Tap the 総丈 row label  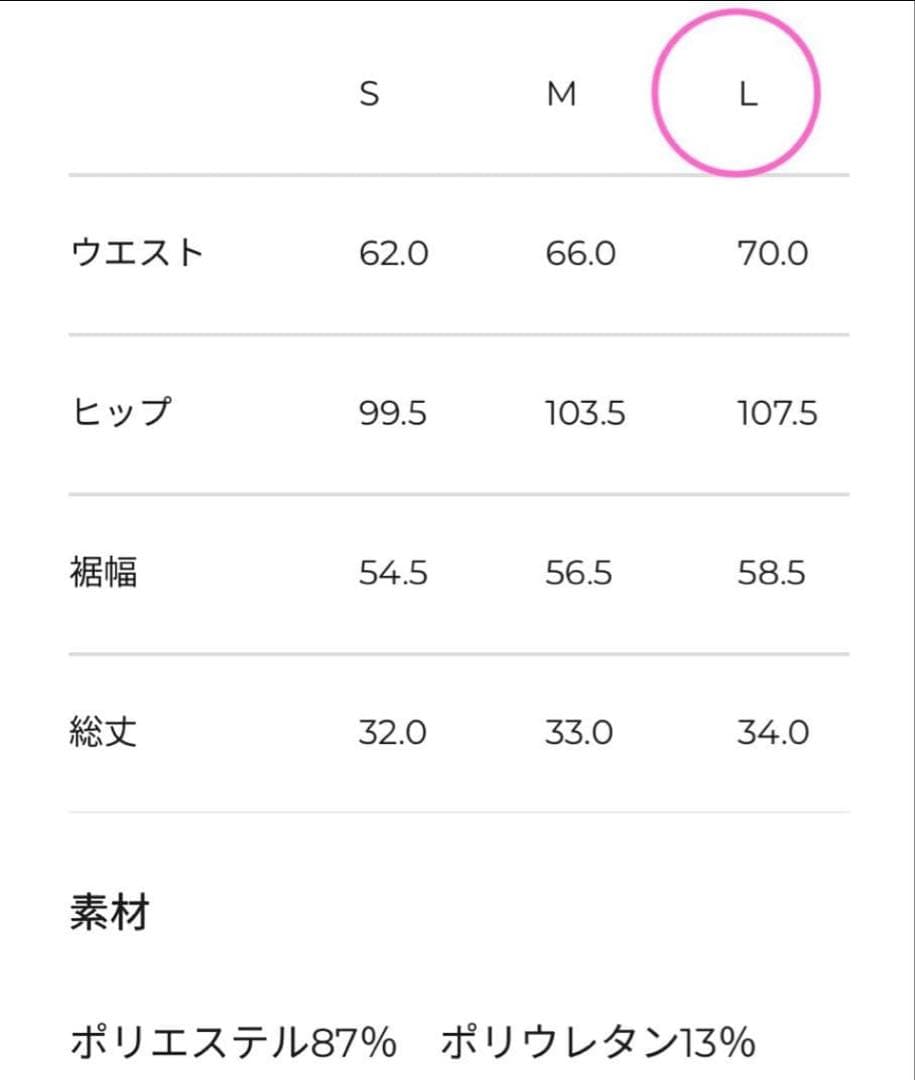[103, 733]
